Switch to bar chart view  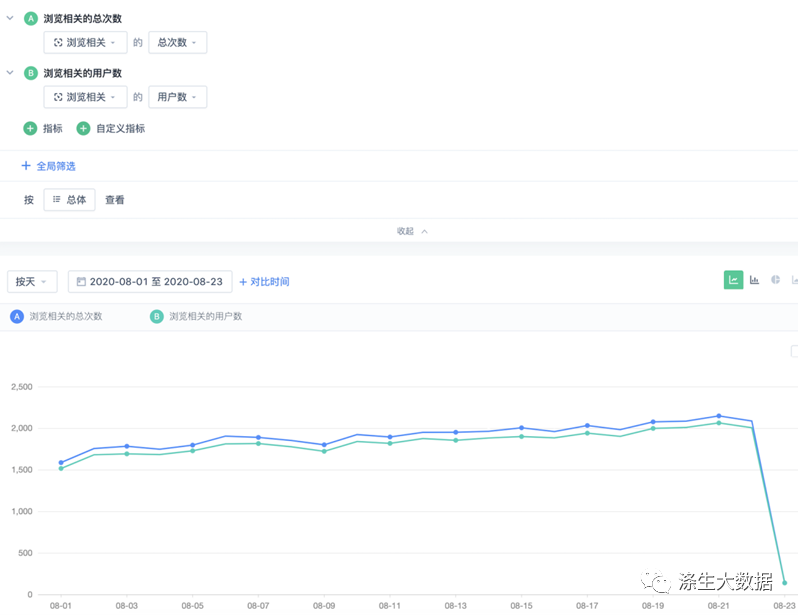click(754, 280)
